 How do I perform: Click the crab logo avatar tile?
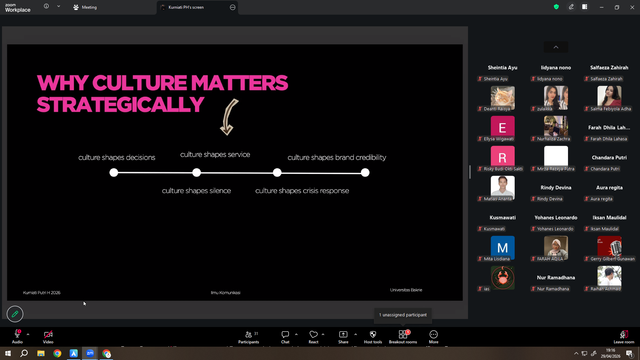(502, 278)
